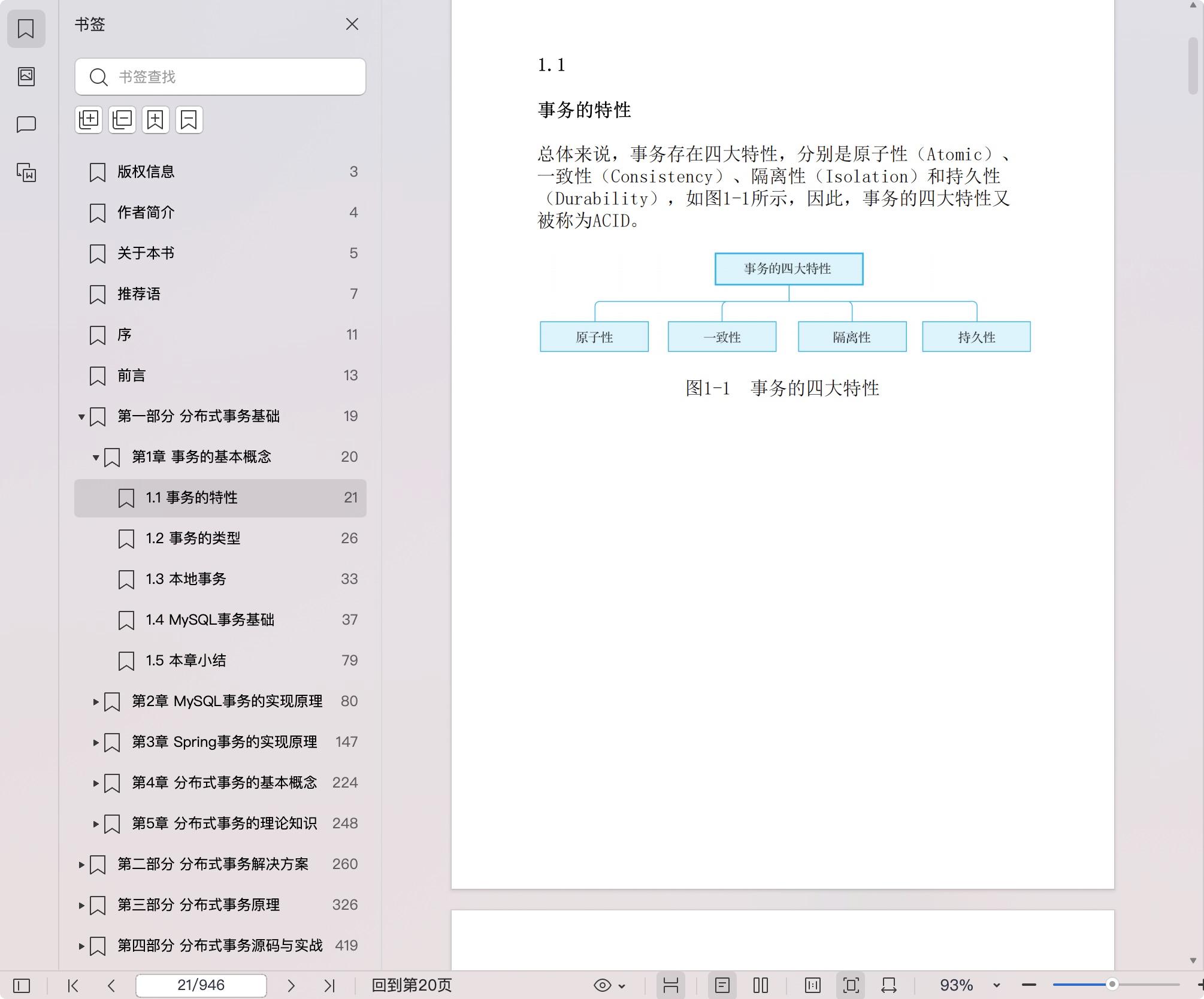Viewport: 1204px width, 999px height.
Task: Collapse all bookmarks icon
Action: pyautogui.click(x=122, y=120)
